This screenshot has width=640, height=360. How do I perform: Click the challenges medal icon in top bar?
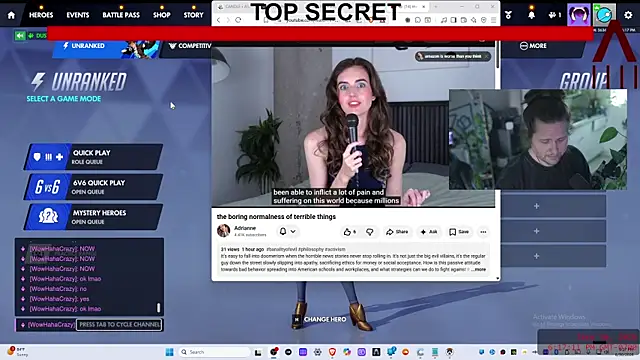tap(508, 15)
